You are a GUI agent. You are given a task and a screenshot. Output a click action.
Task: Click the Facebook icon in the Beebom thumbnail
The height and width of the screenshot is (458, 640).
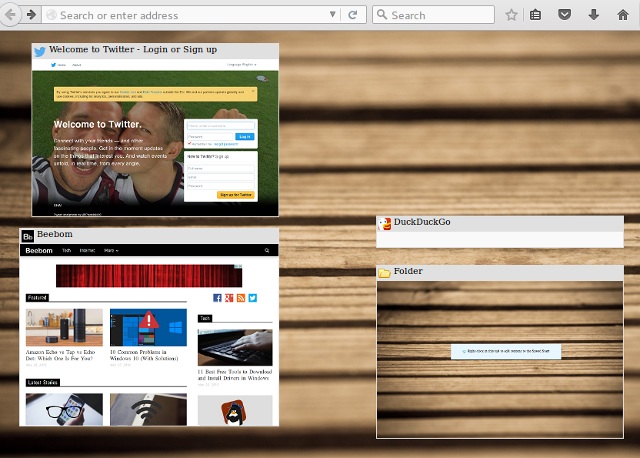[x=217, y=298]
